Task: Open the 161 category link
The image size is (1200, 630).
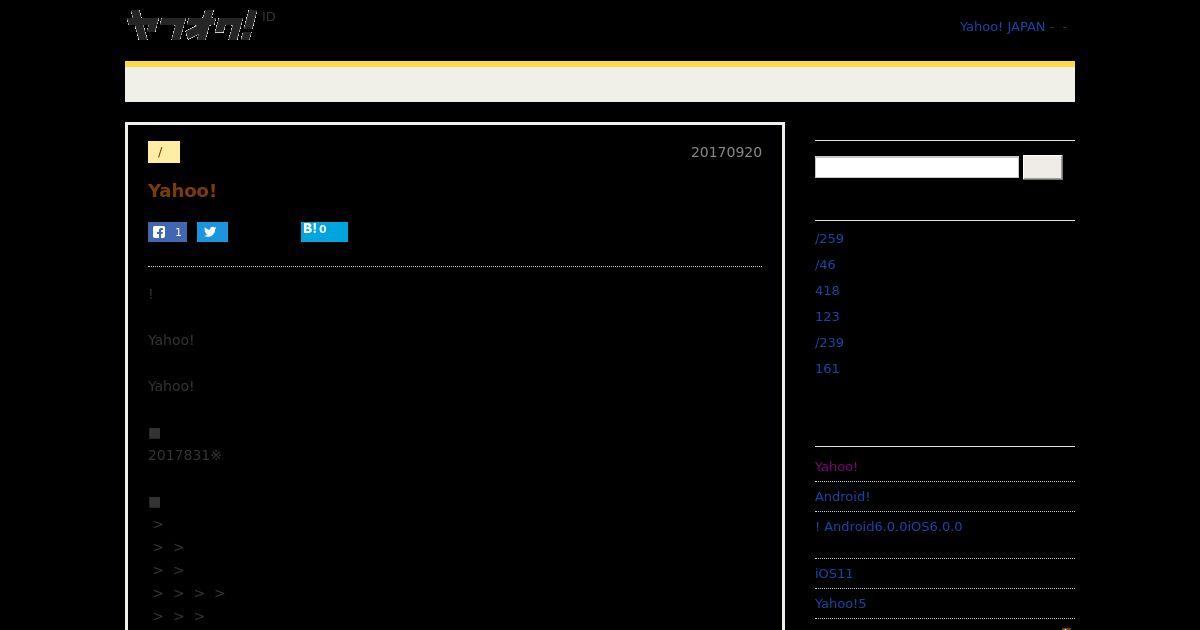Action: tap(827, 369)
